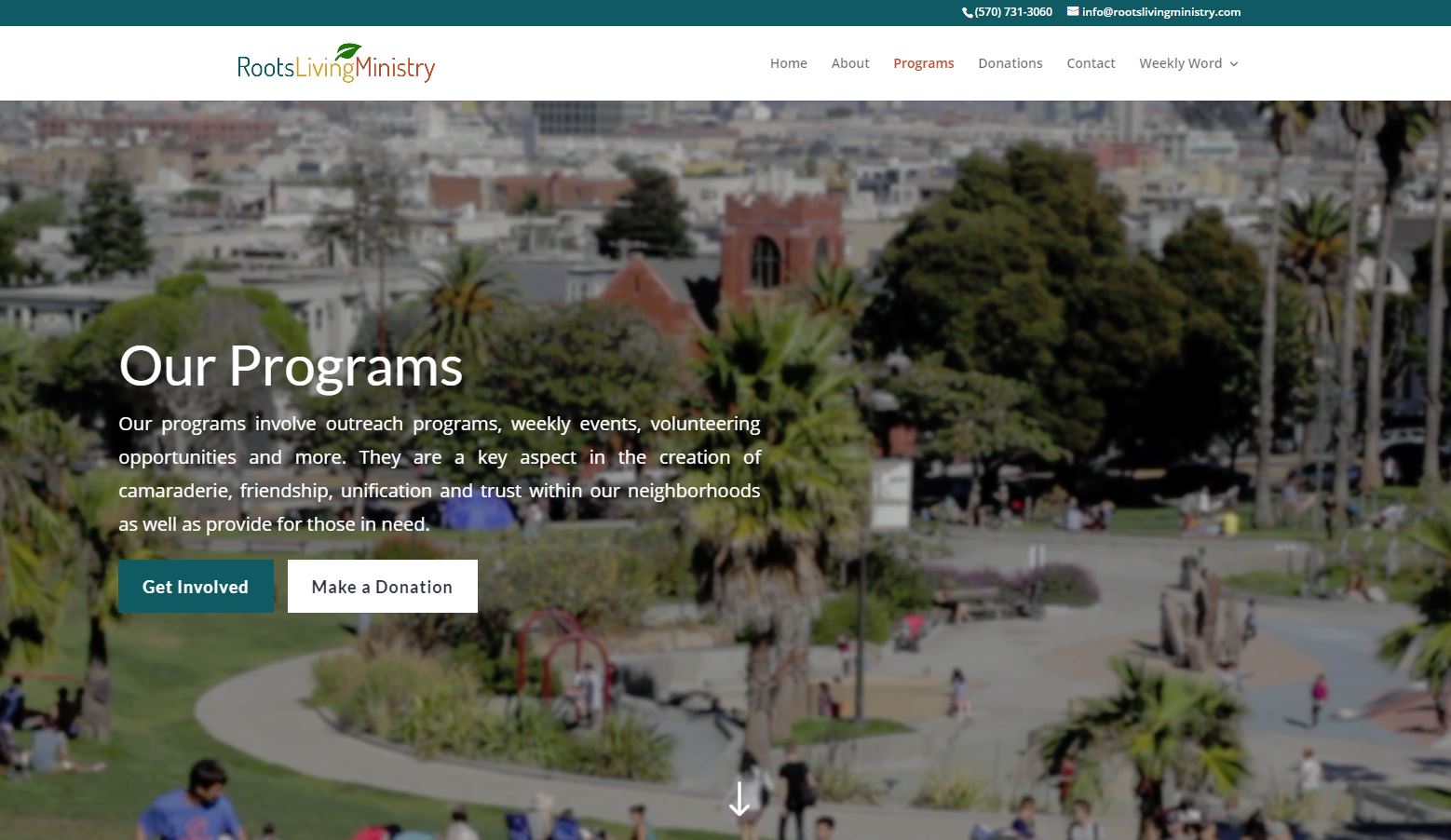Click the paragraph starting "Our programs involve outreach"
This screenshot has width=1451, height=840.
[440, 474]
